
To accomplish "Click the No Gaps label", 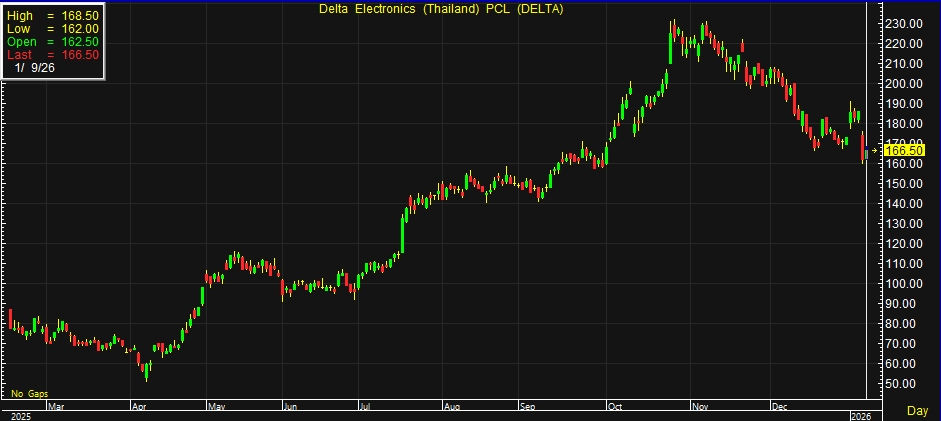I will click(x=29, y=394).
